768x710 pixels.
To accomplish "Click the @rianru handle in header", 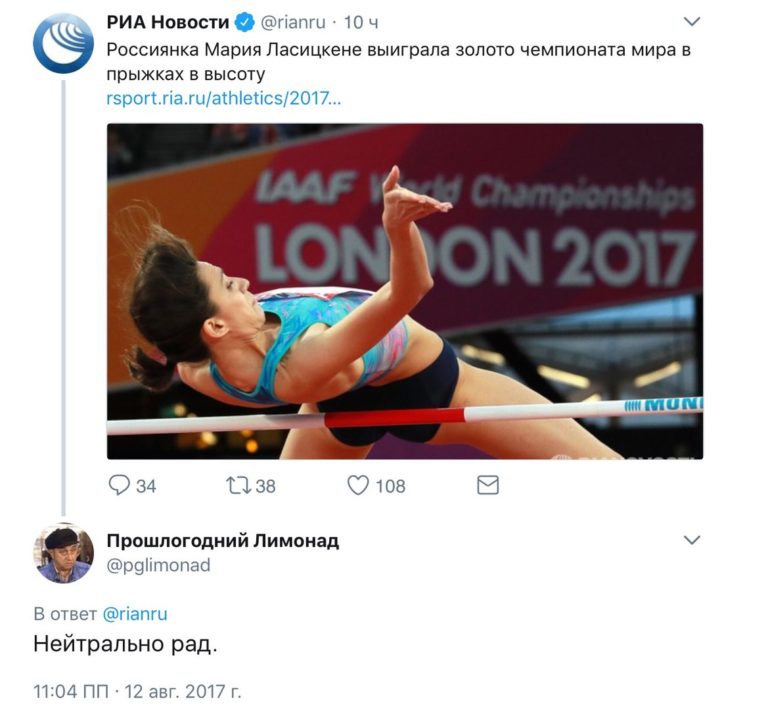I will [x=293, y=23].
